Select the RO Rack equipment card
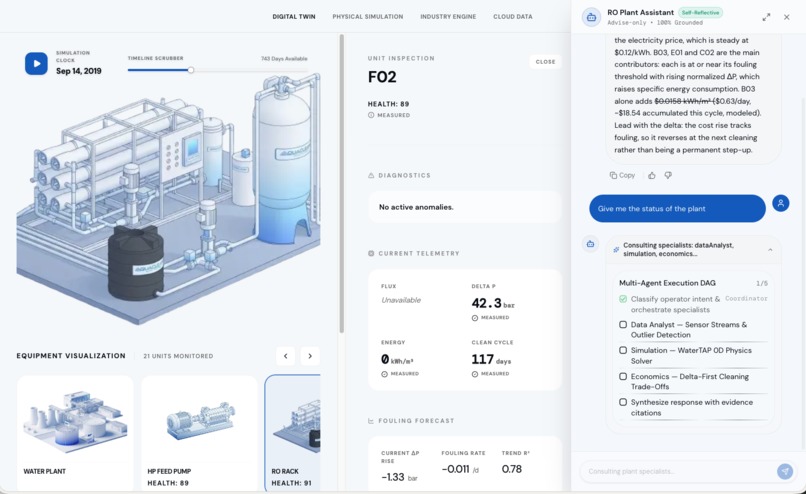 coord(292,432)
